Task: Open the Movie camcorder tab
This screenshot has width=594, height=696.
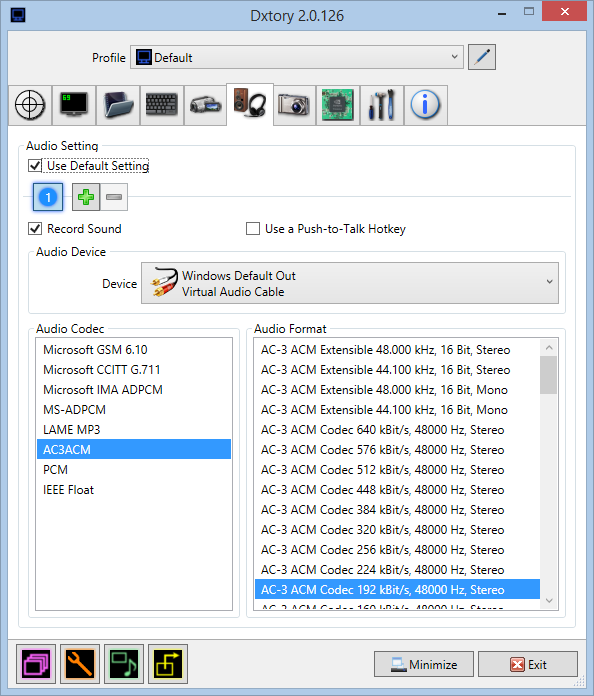Action: pyautogui.click(x=205, y=105)
